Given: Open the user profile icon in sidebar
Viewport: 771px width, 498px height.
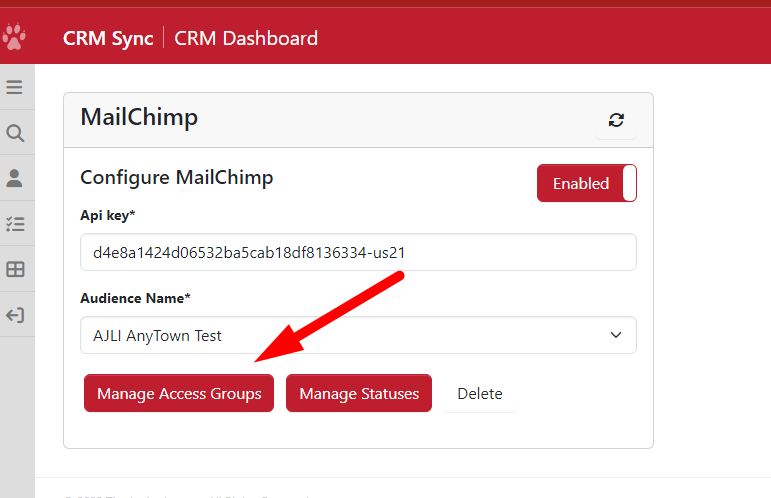Looking at the screenshot, I should [15, 178].
